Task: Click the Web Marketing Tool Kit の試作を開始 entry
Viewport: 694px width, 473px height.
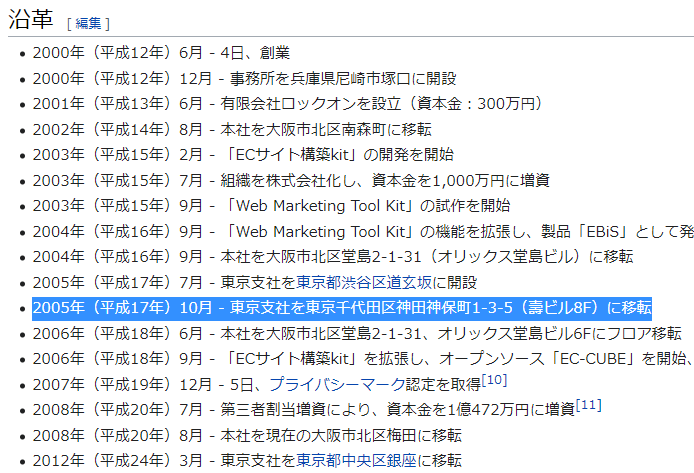Action: click(271, 206)
